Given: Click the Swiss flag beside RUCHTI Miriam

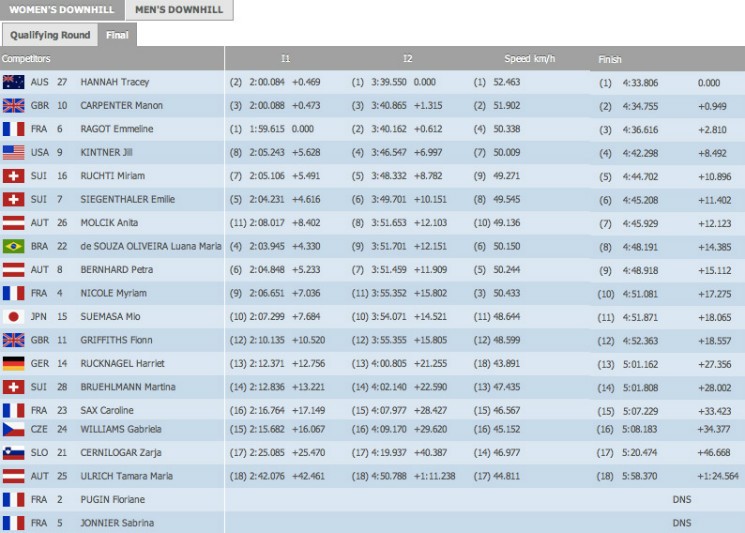Looking at the screenshot, I should [13, 176].
